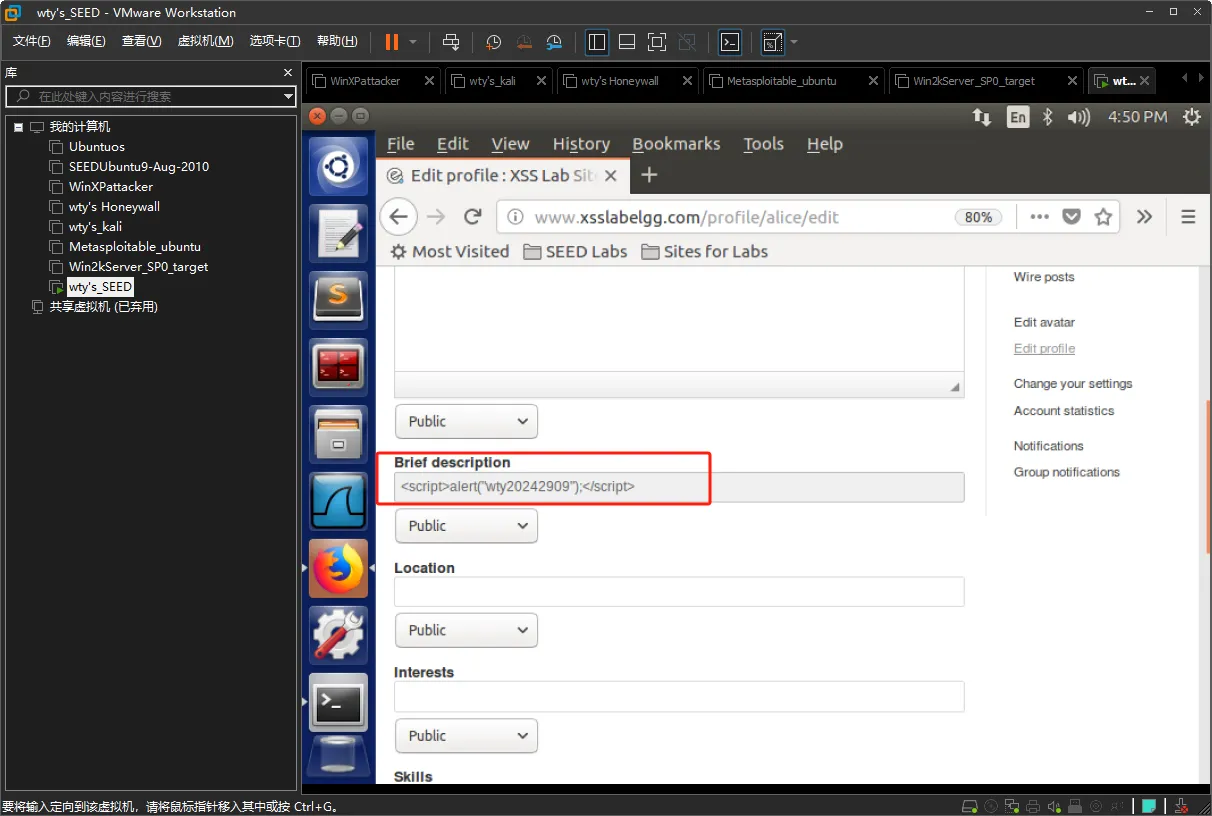Open the dropdown next to the pause button

click(413, 42)
